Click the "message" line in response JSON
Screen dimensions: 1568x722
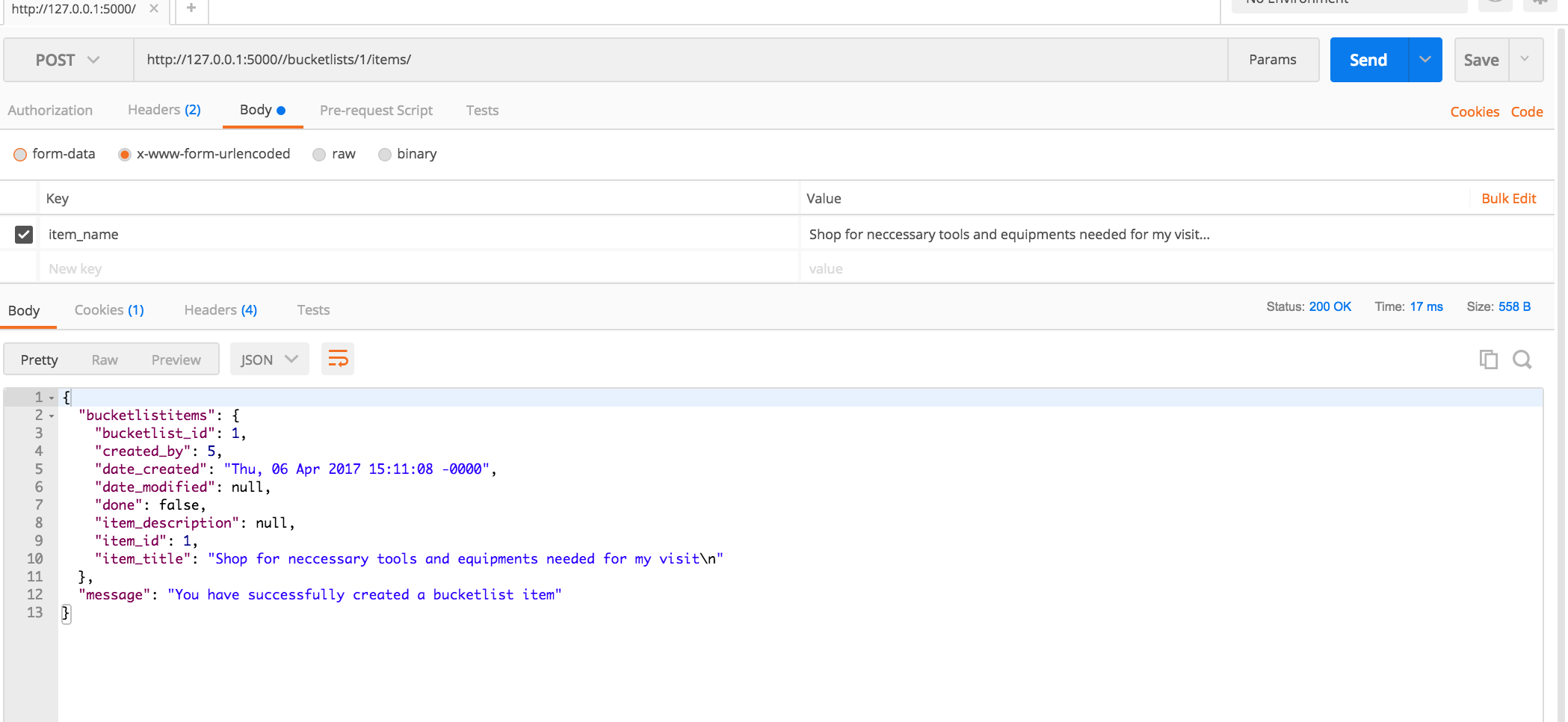[320, 595]
